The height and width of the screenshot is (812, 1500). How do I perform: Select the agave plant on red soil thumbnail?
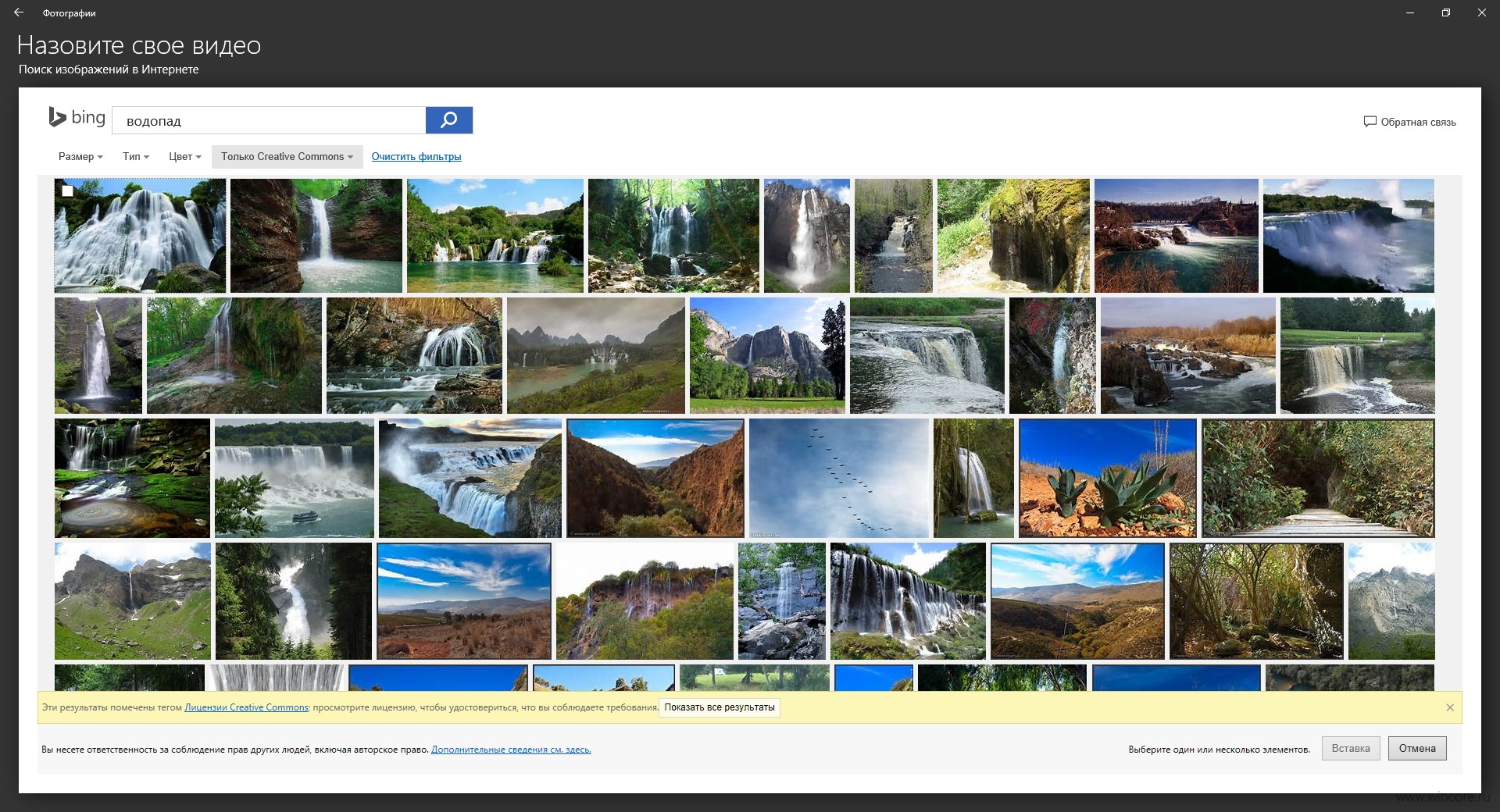point(1108,478)
